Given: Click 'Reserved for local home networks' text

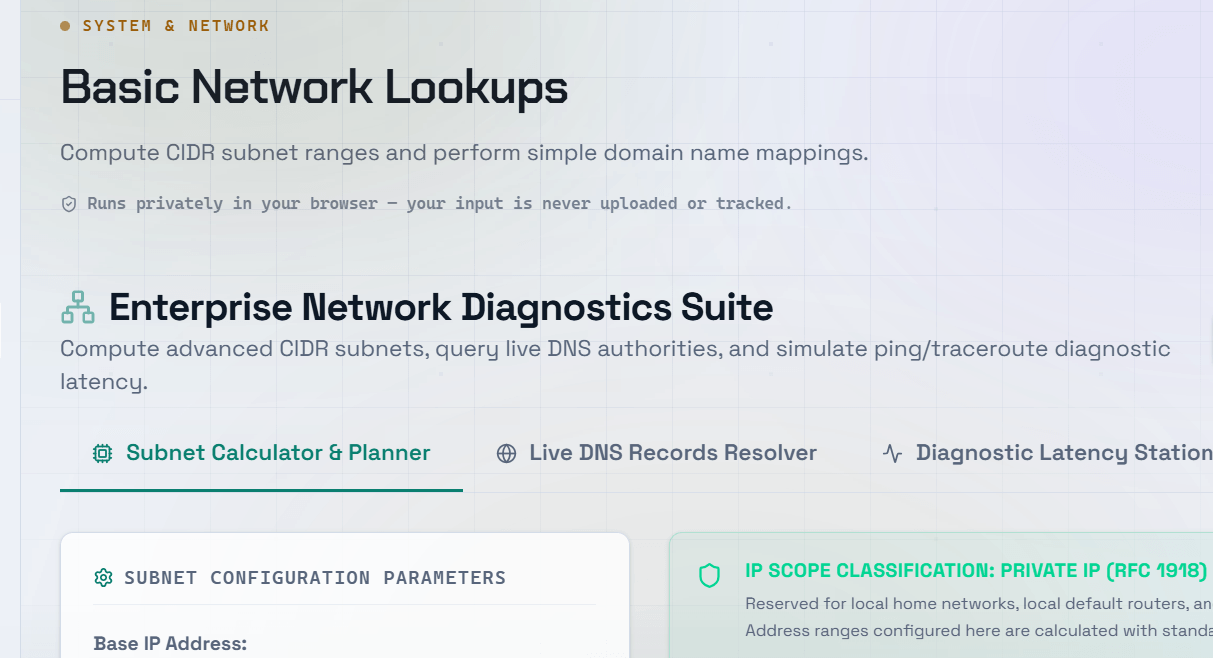Looking at the screenshot, I should [979, 604].
